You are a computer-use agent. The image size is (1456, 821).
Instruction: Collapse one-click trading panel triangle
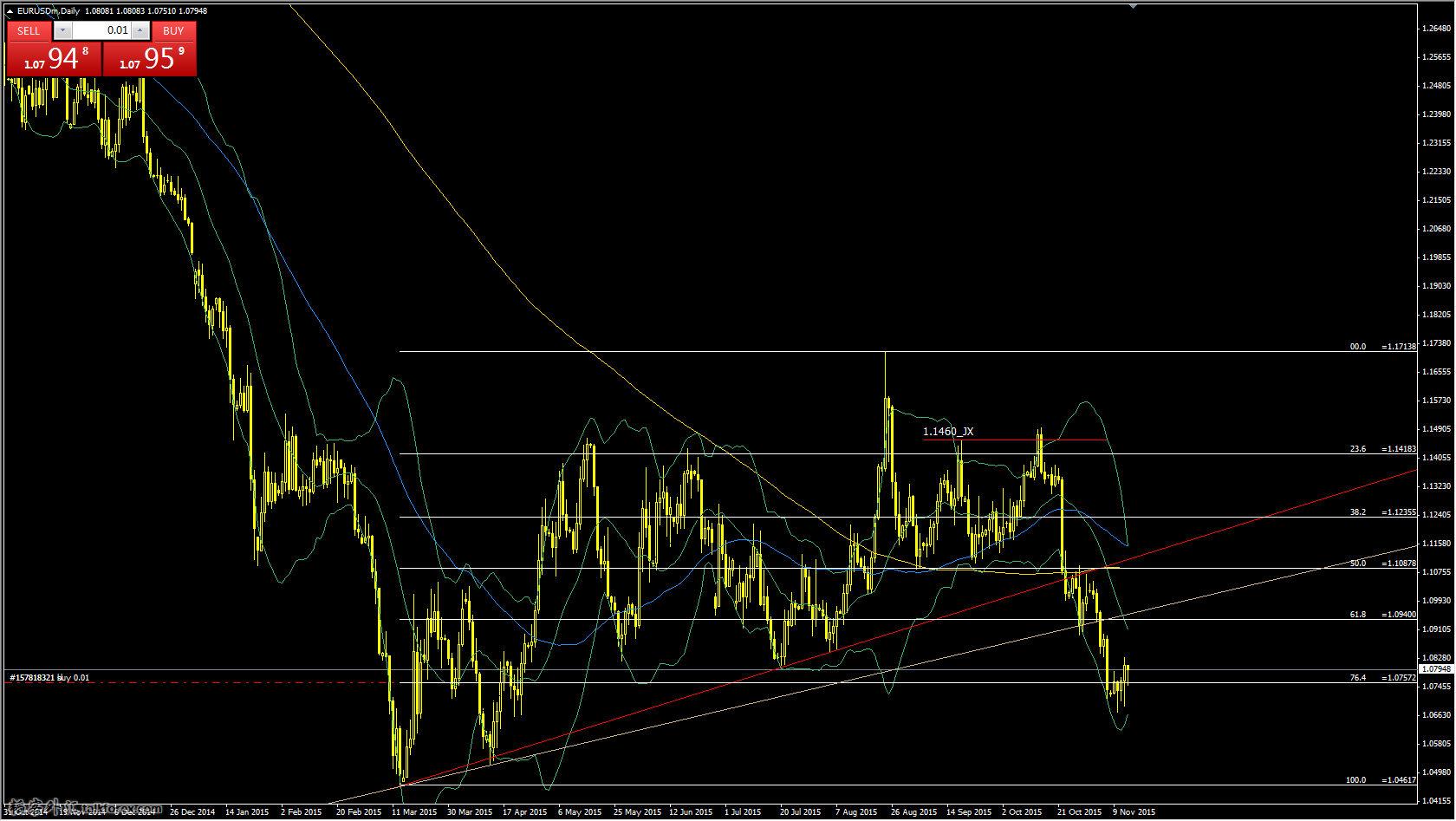tap(10, 11)
